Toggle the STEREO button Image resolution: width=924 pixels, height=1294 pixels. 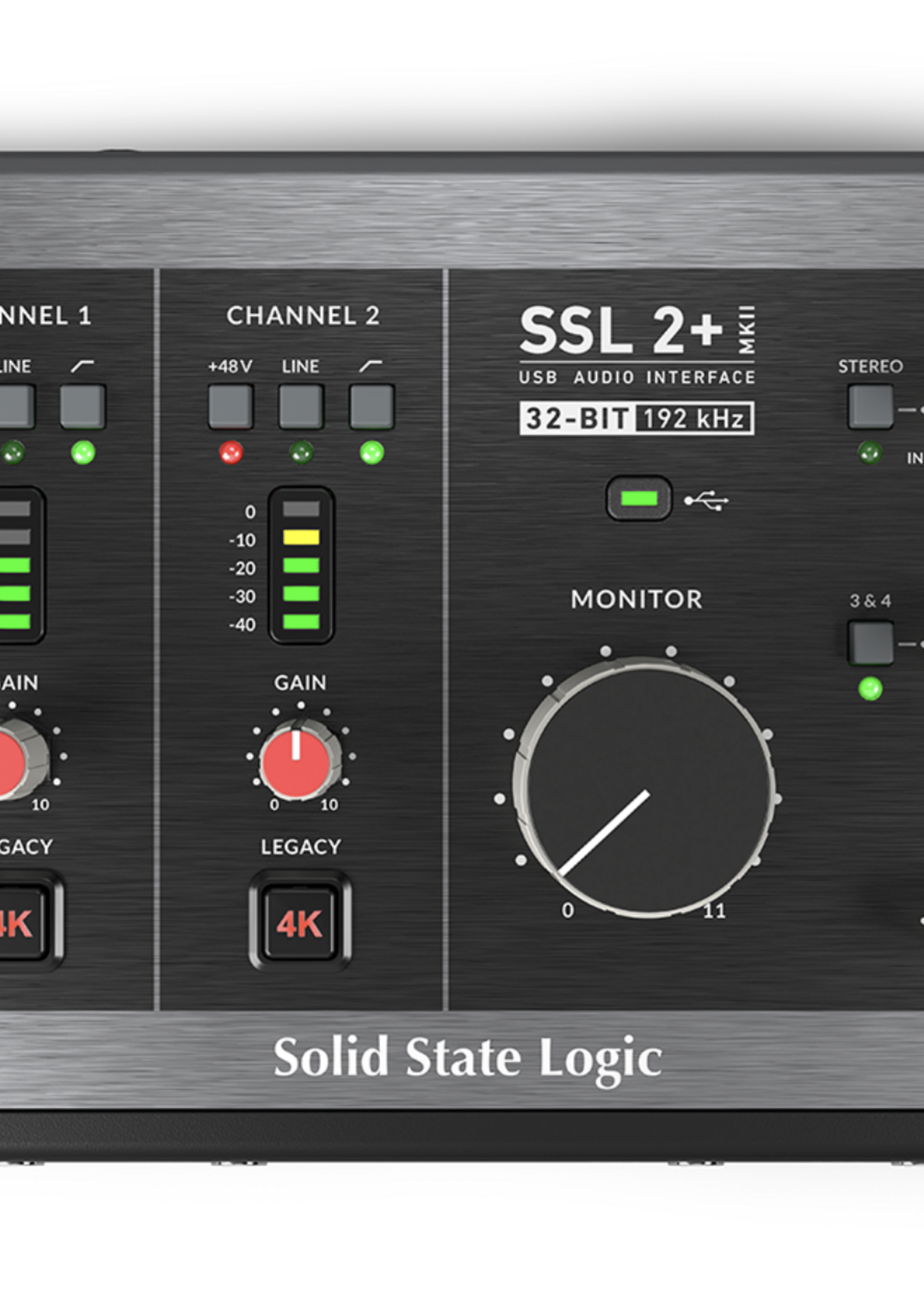click(x=870, y=406)
